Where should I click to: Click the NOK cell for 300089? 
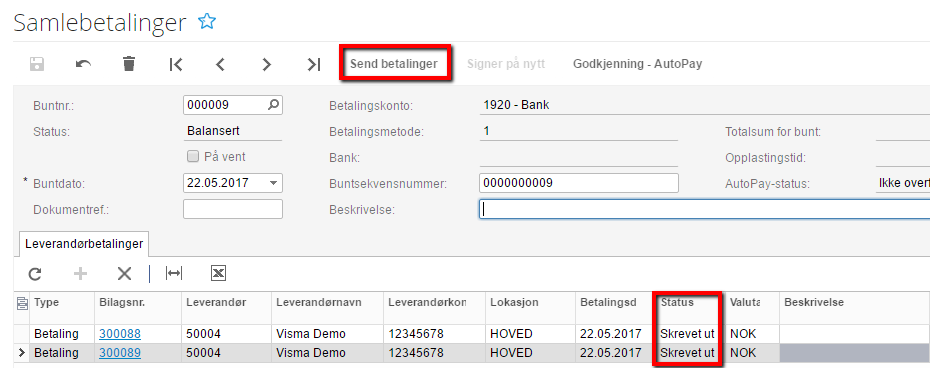click(751, 353)
